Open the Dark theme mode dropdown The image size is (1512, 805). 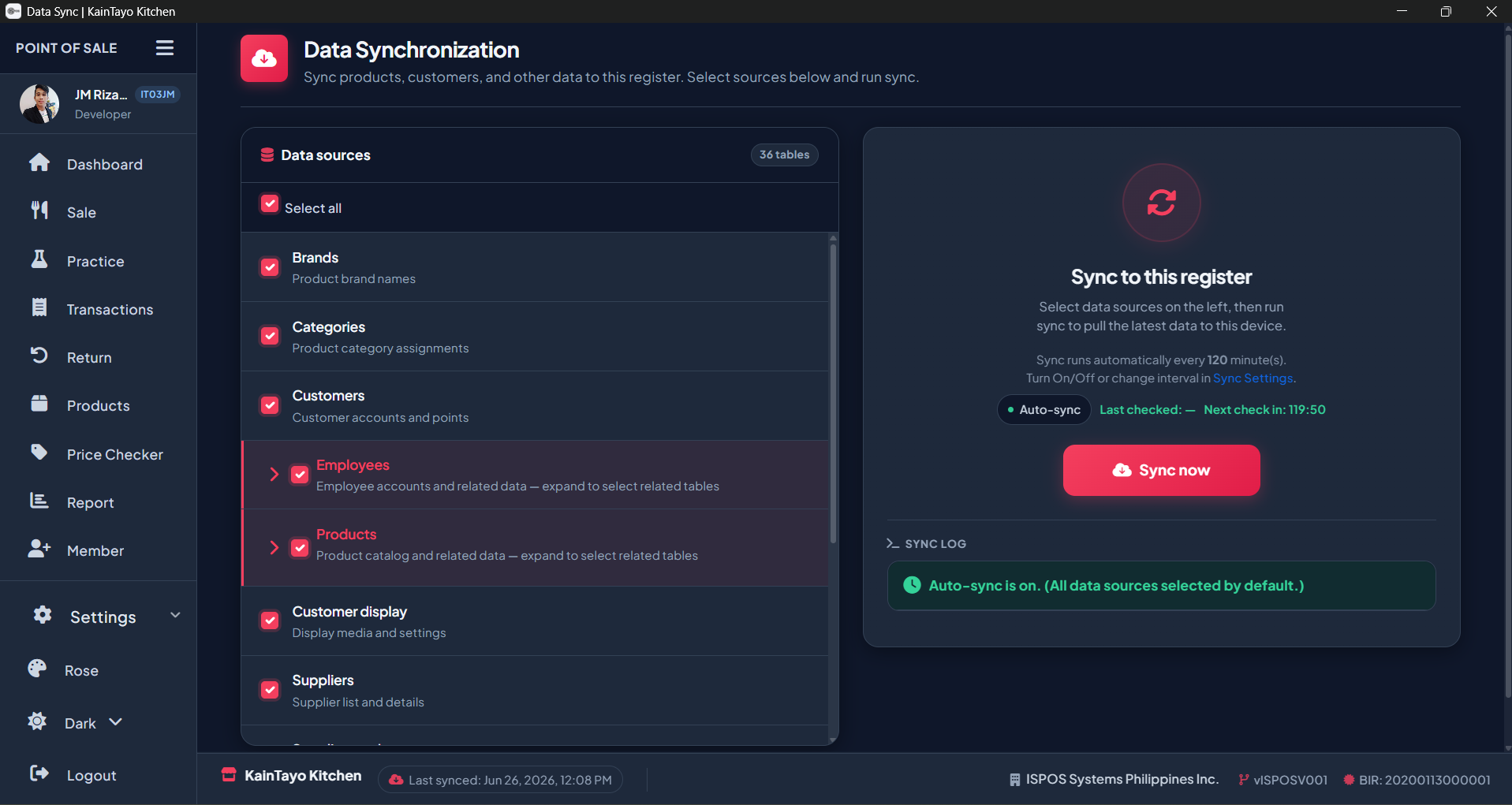[x=115, y=722]
